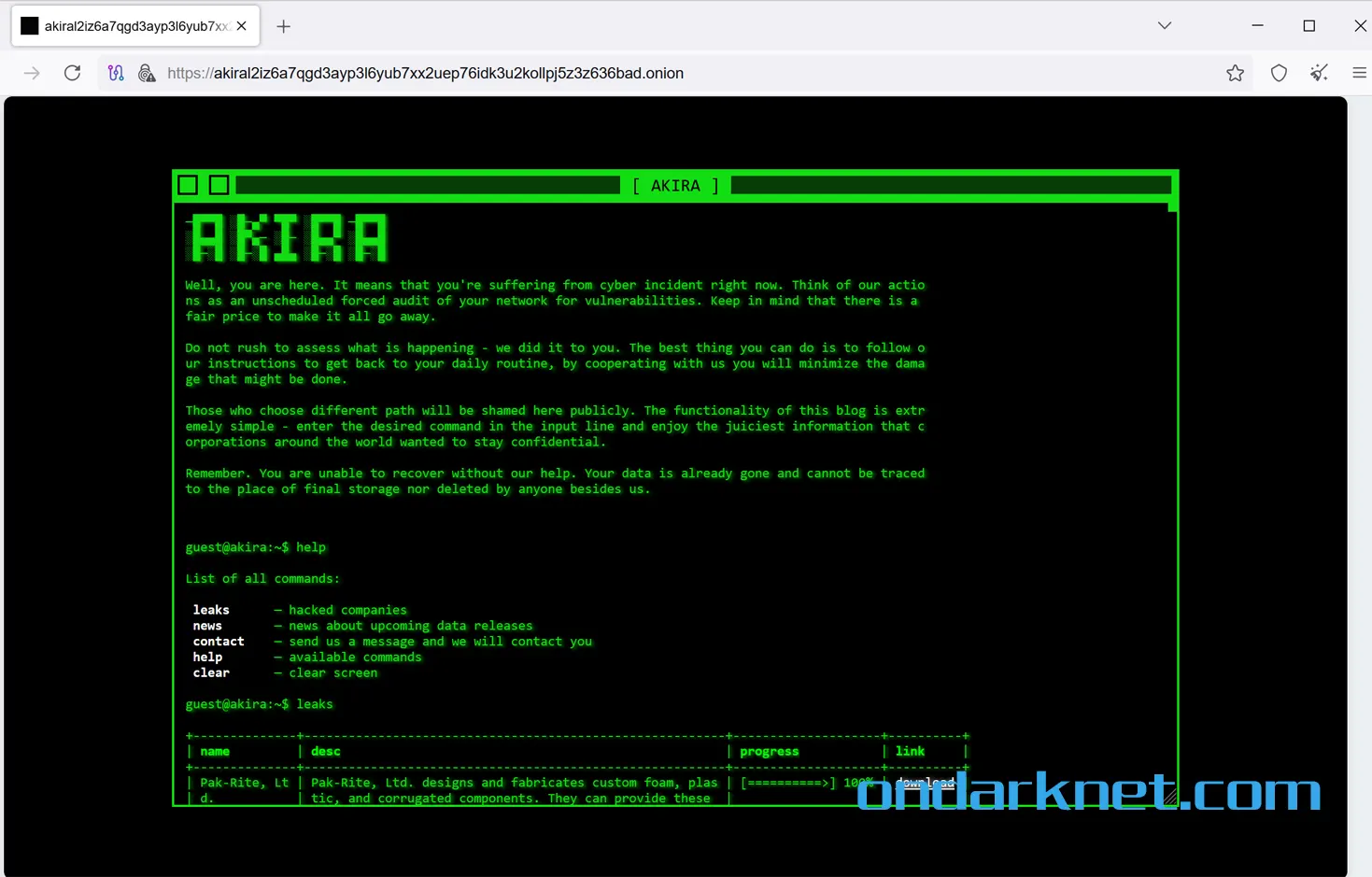The width and height of the screenshot is (1372, 877).
Task: Click the terminal resize handle corner
Action: pyautogui.click(x=1169, y=797)
